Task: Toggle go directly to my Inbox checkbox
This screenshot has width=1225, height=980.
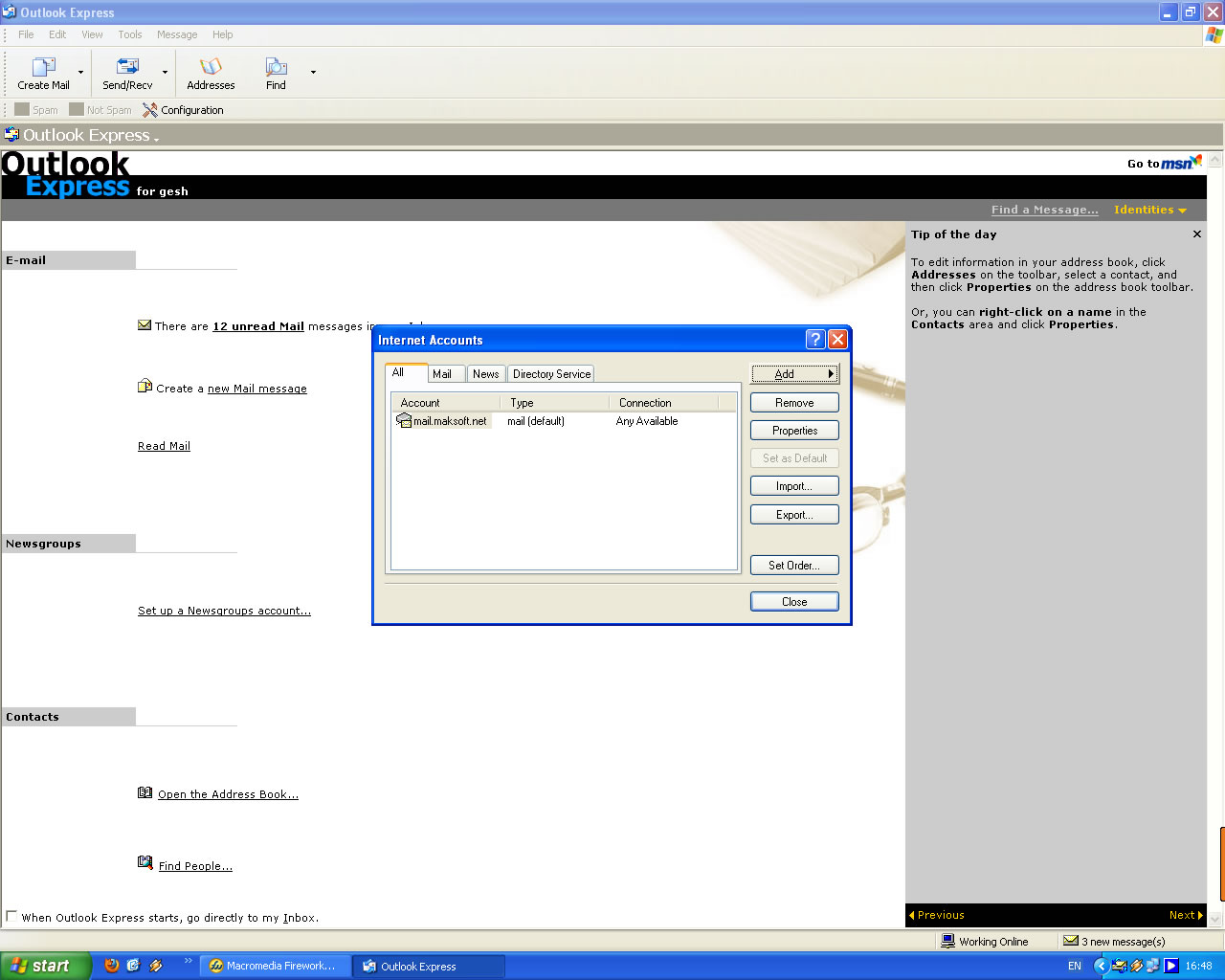Action: pos(11,916)
